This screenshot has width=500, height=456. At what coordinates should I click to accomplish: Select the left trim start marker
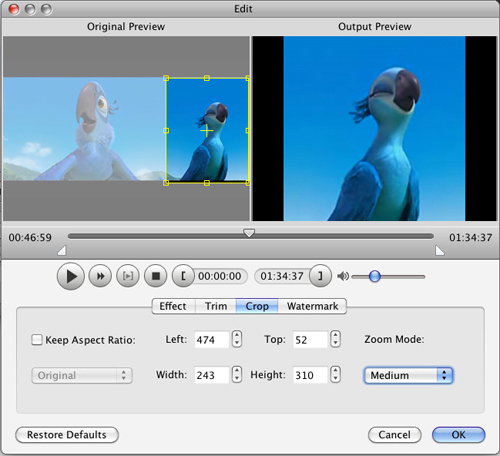point(62,251)
